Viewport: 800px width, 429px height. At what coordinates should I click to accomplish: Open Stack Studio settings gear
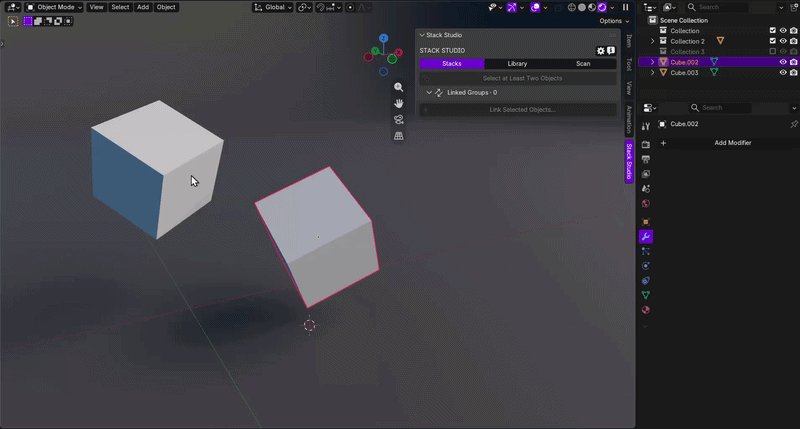point(601,51)
